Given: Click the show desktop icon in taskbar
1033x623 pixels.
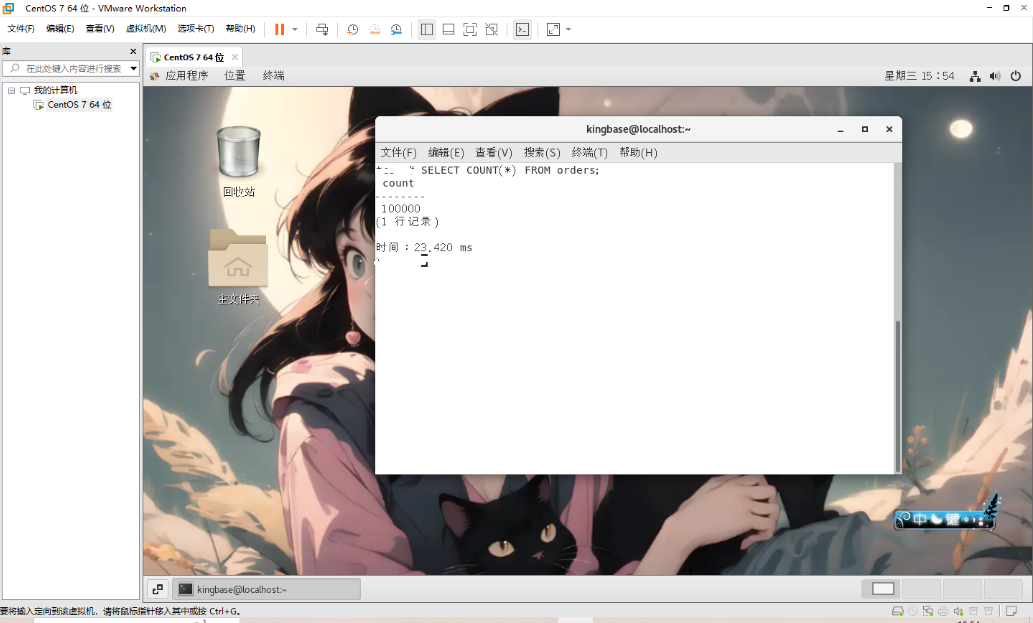Looking at the screenshot, I should pyautogui.click(x=157, y=589).
